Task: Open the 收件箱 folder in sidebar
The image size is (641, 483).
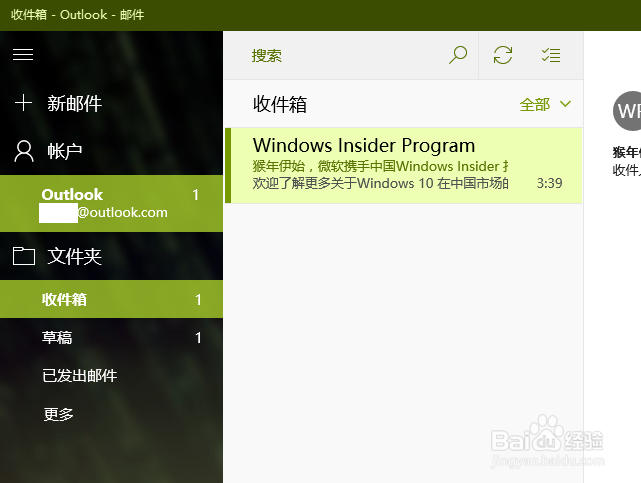Action: (x=111, y=299)
